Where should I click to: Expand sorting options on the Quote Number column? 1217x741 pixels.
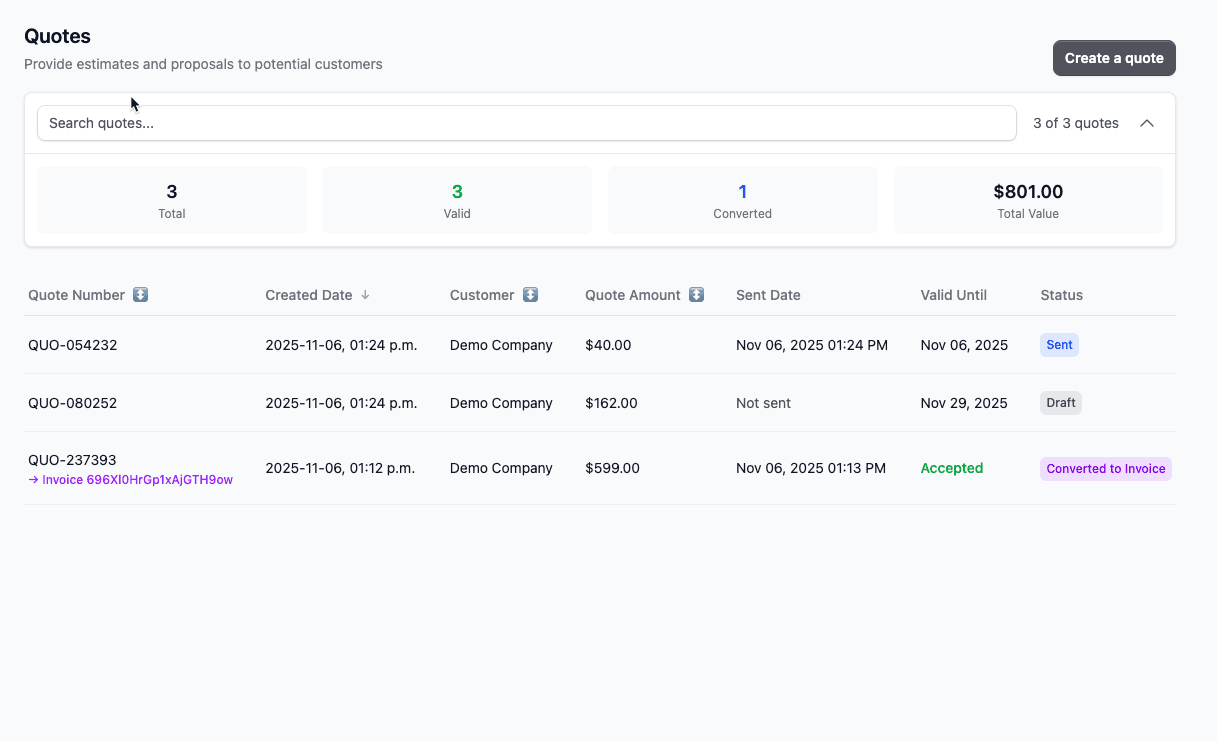point(140,294)
